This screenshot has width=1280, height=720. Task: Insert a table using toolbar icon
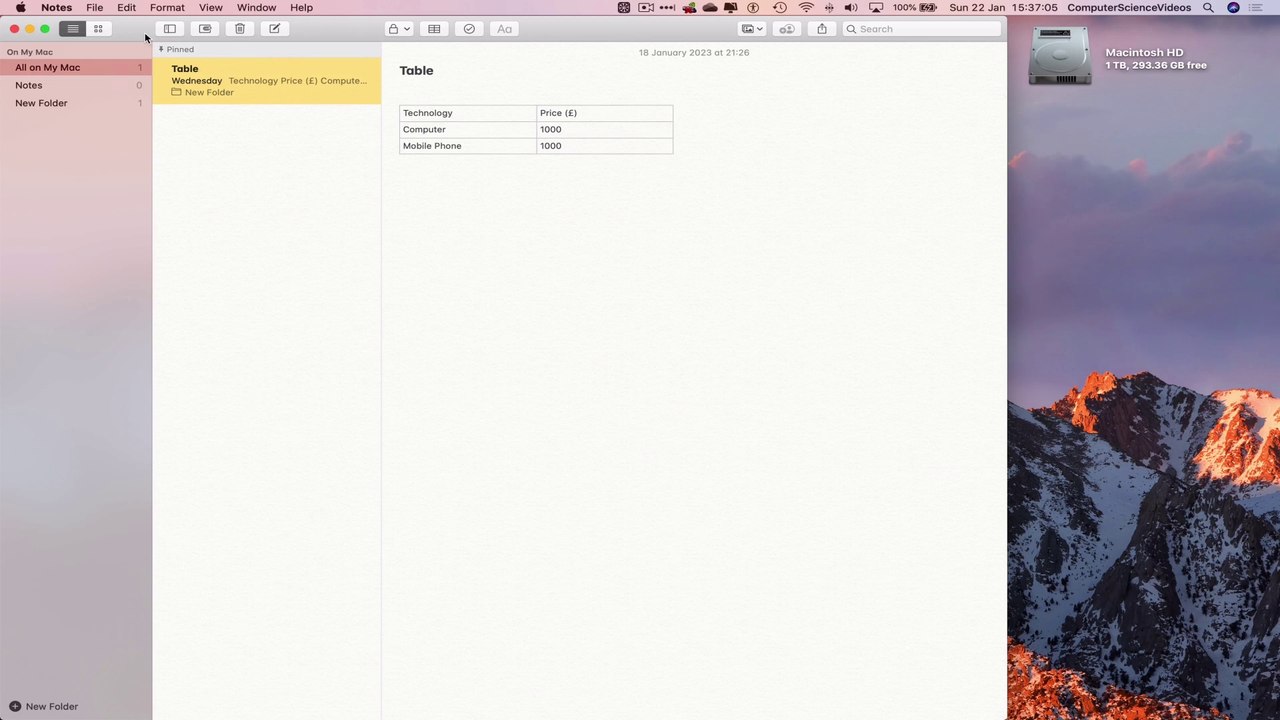(x=434, y=29)
